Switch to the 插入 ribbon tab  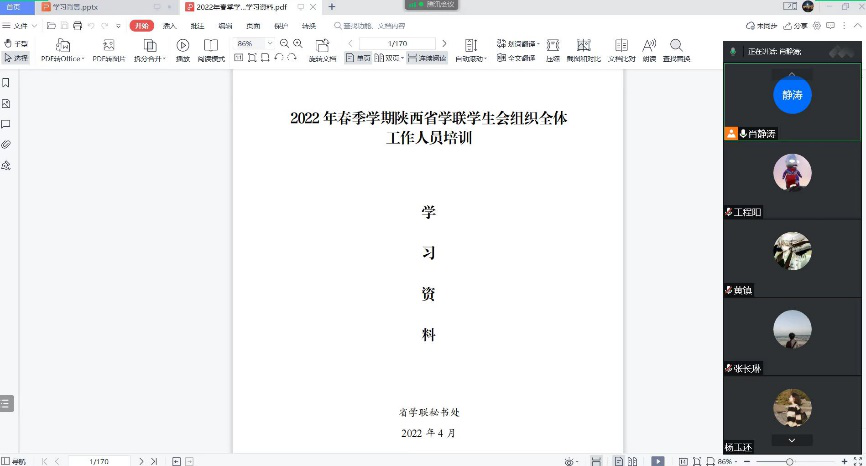pyautogui.click(x=170, y=25)
